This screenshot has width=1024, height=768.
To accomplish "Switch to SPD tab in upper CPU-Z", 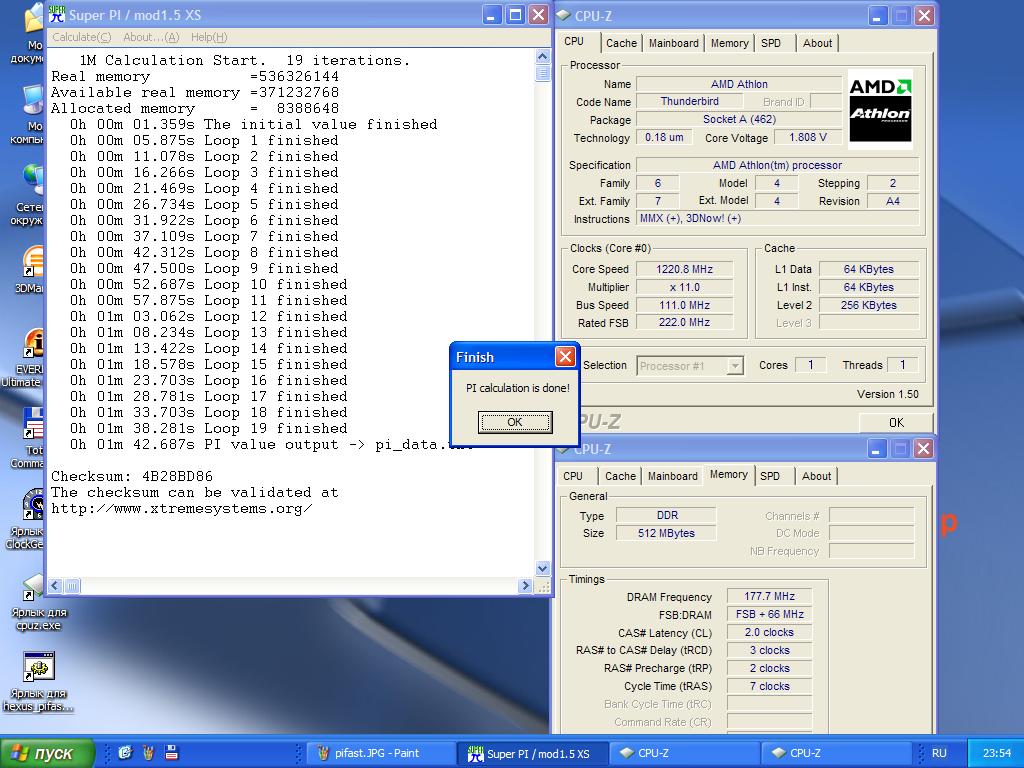I will pos(771,43).
